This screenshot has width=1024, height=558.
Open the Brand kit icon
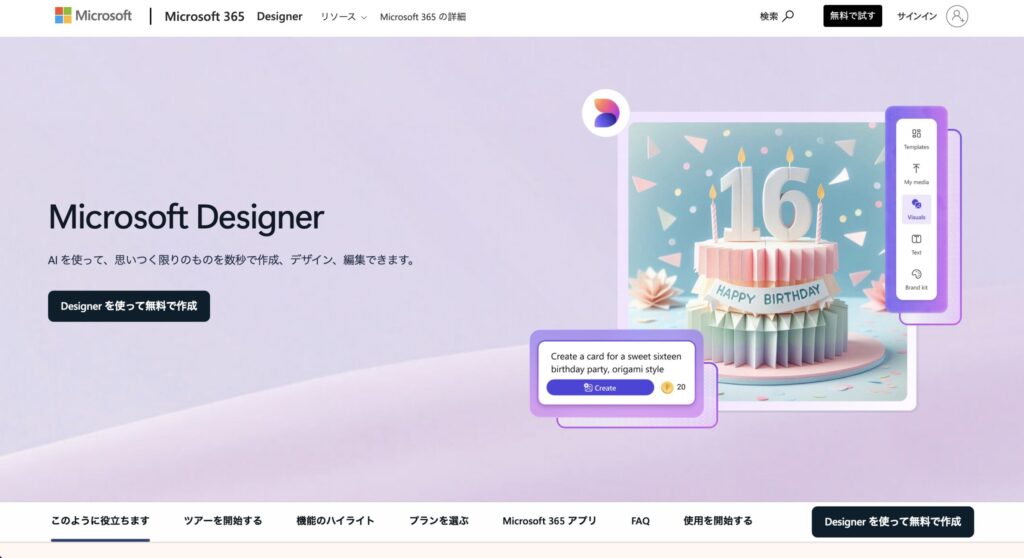(916, 274)
